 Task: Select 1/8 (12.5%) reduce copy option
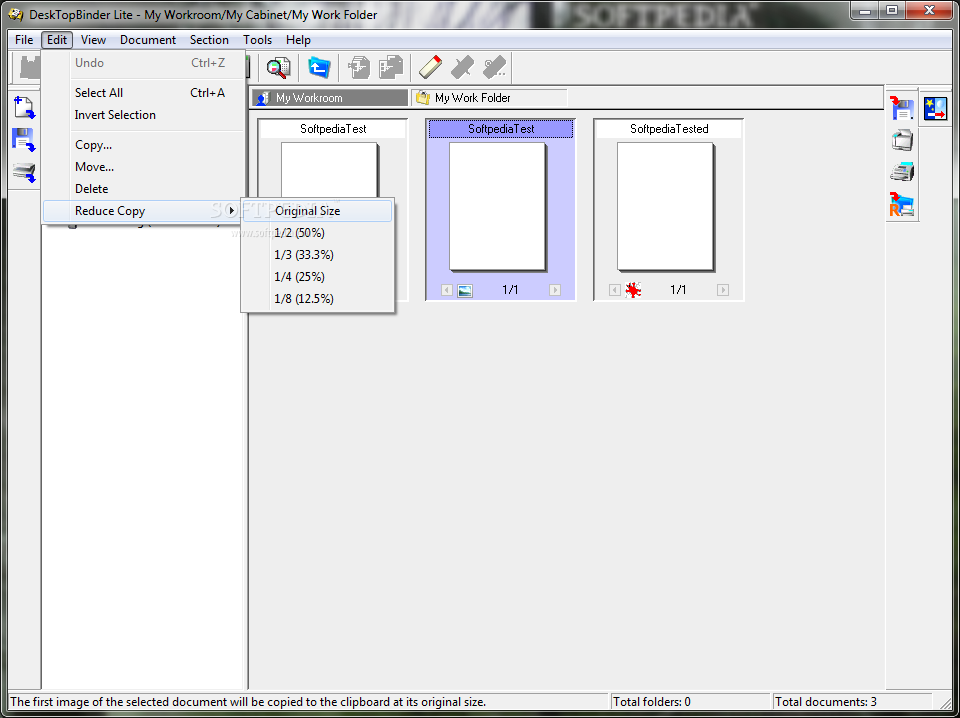(x=317, y=299)
